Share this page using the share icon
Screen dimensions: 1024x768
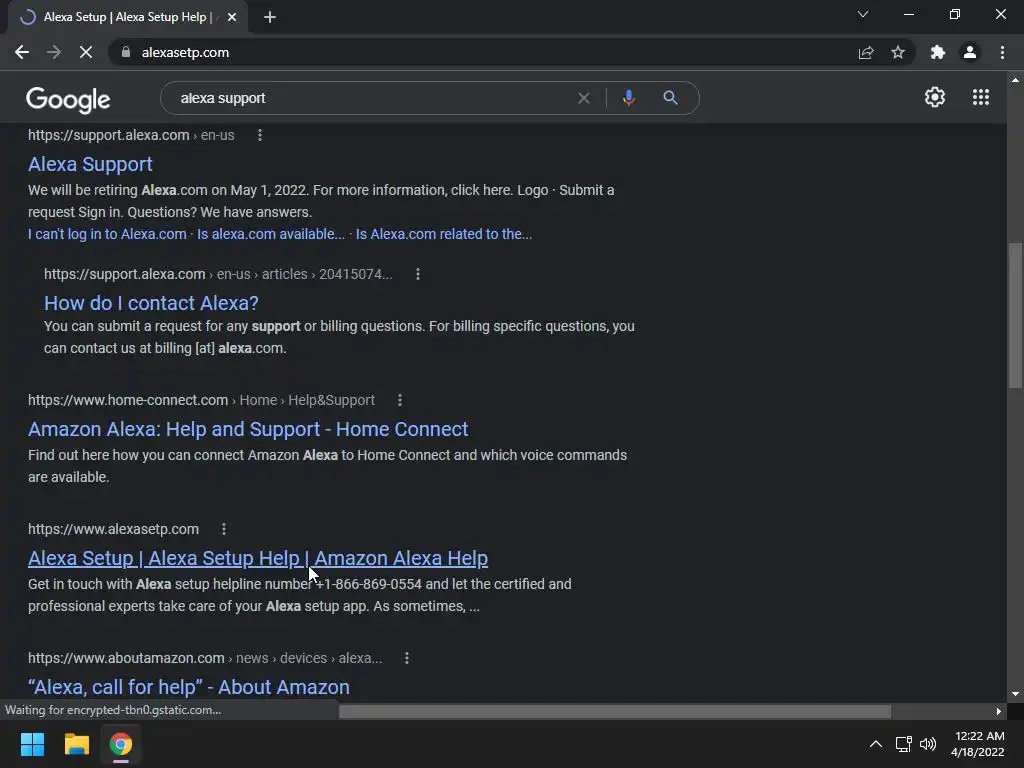pos(866,52)
